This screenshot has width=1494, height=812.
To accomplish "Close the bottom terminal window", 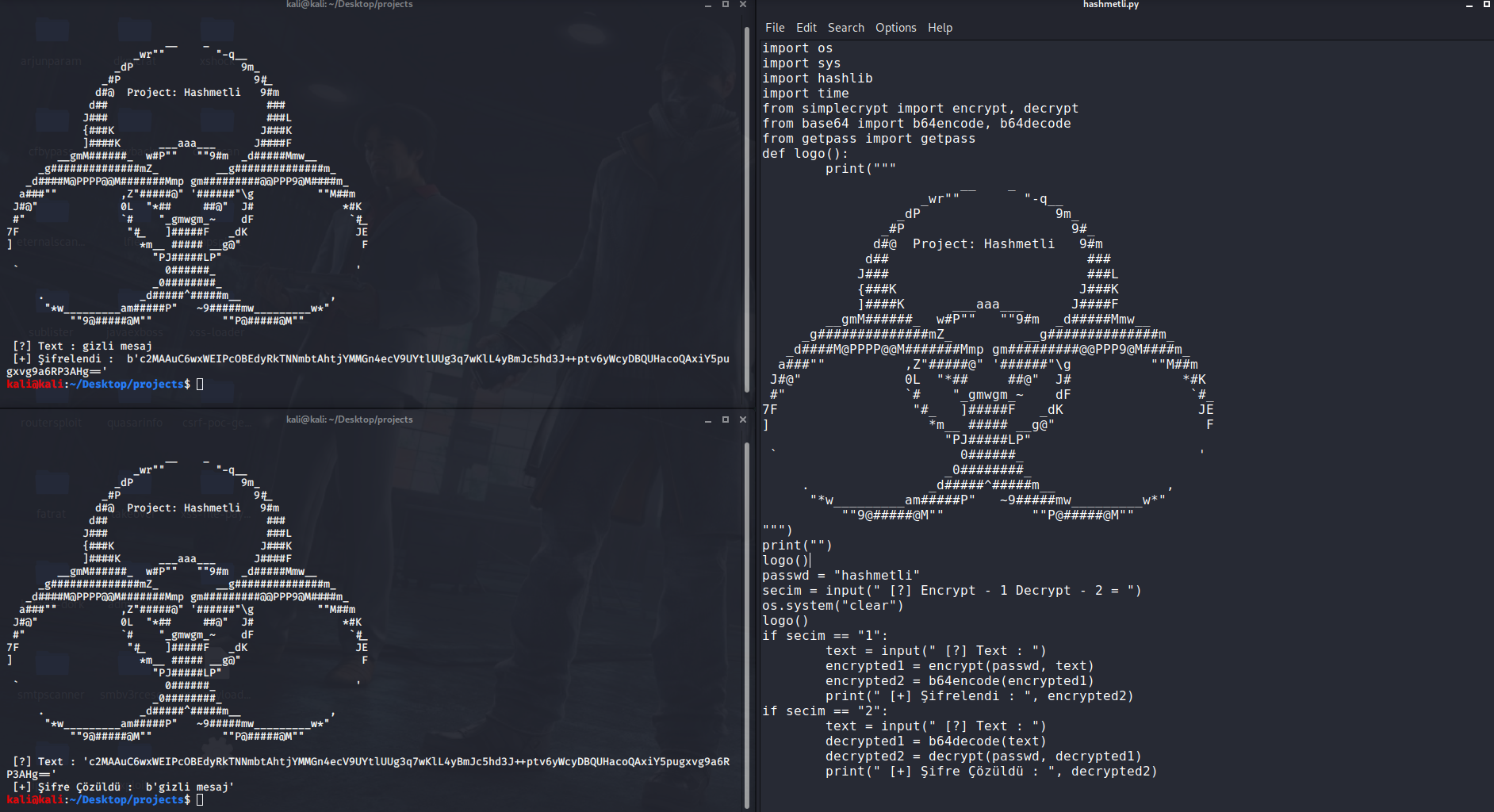I will pyautogui.click(x=743, y=419).
